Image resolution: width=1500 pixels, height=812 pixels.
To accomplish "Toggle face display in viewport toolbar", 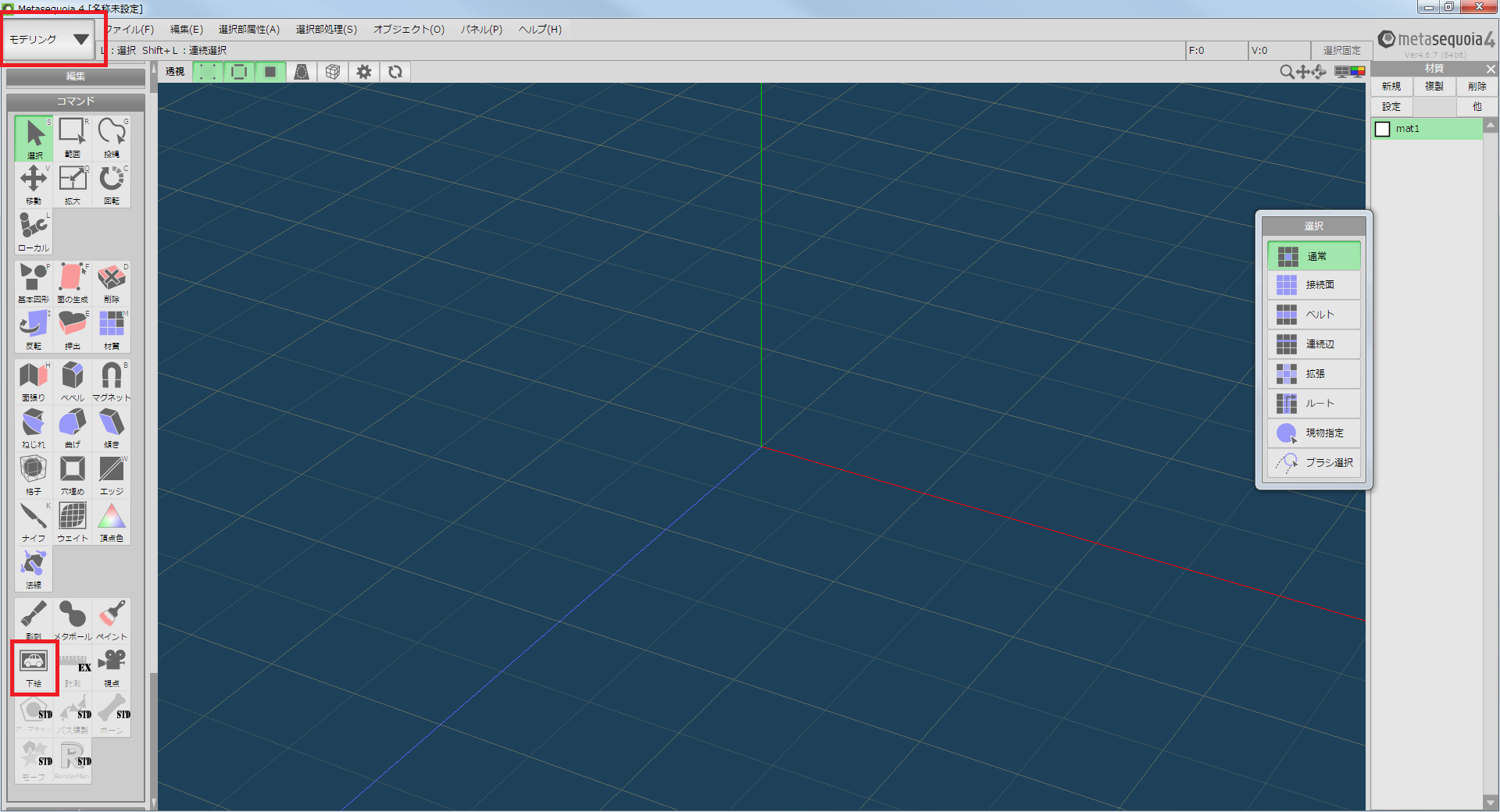I will click(270, 72).
